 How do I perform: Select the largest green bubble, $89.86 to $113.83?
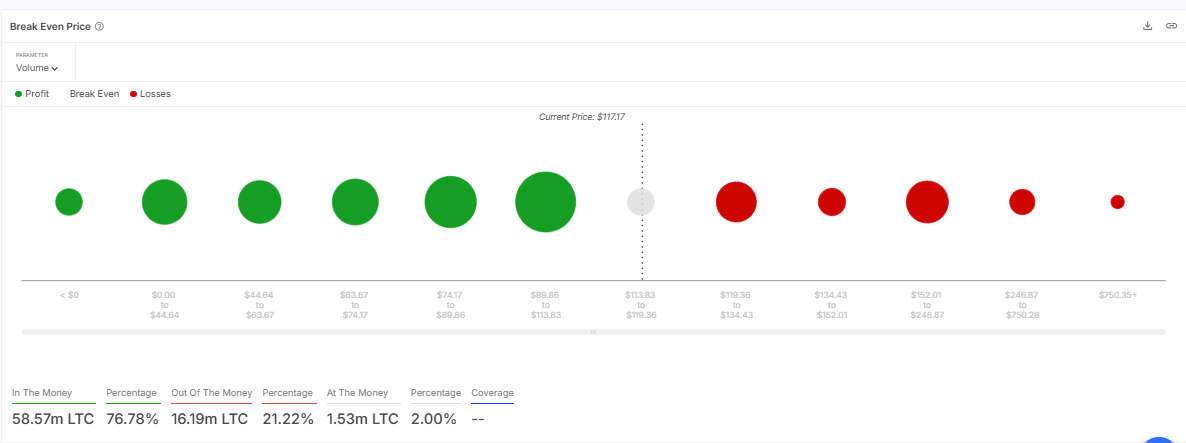pos(545,202)
